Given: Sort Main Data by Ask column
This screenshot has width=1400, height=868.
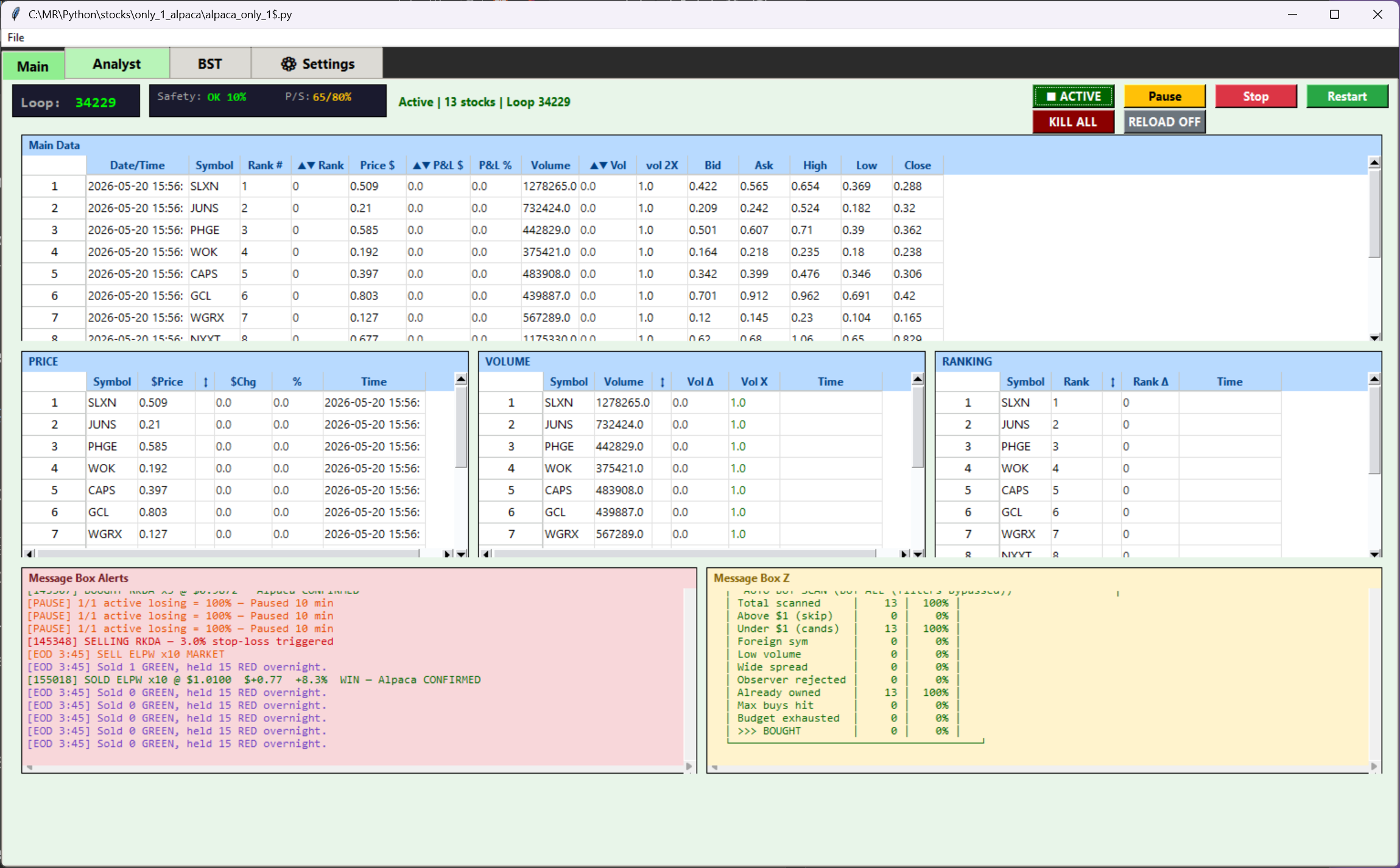Looking at the screenshot, I should [x=764, y=166].
